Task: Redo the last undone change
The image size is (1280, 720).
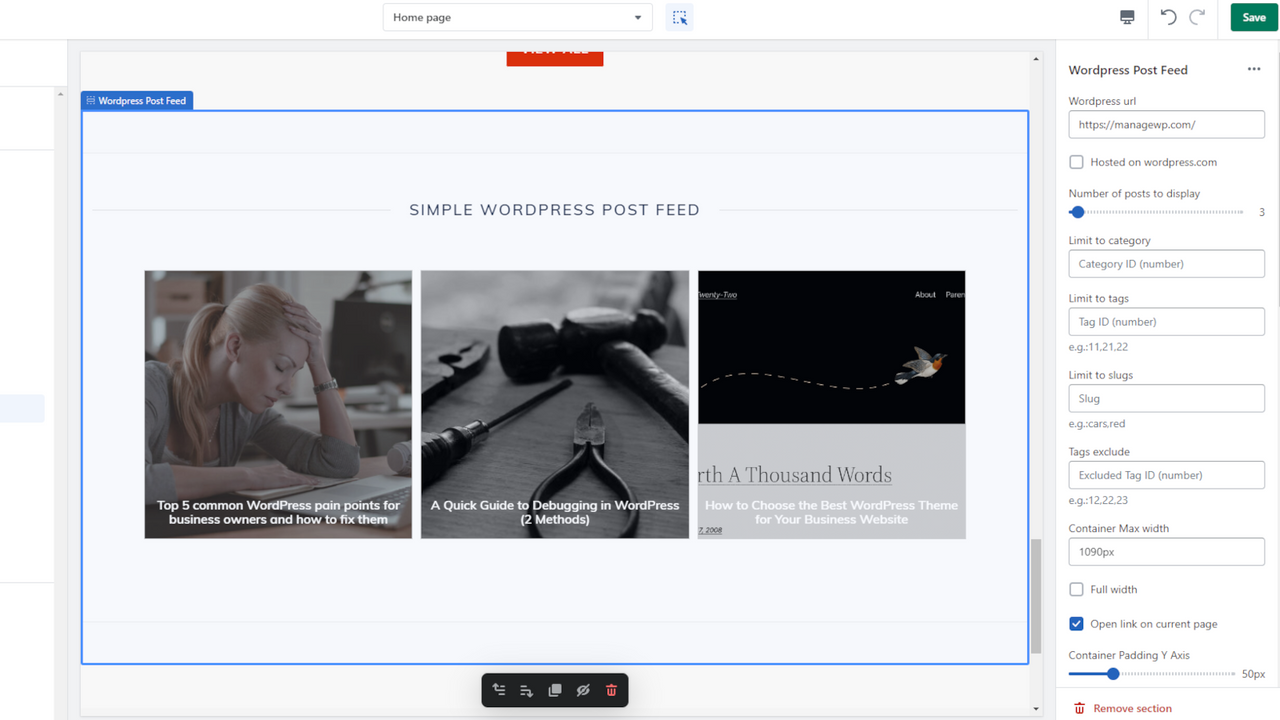Action: [1197, 17]
